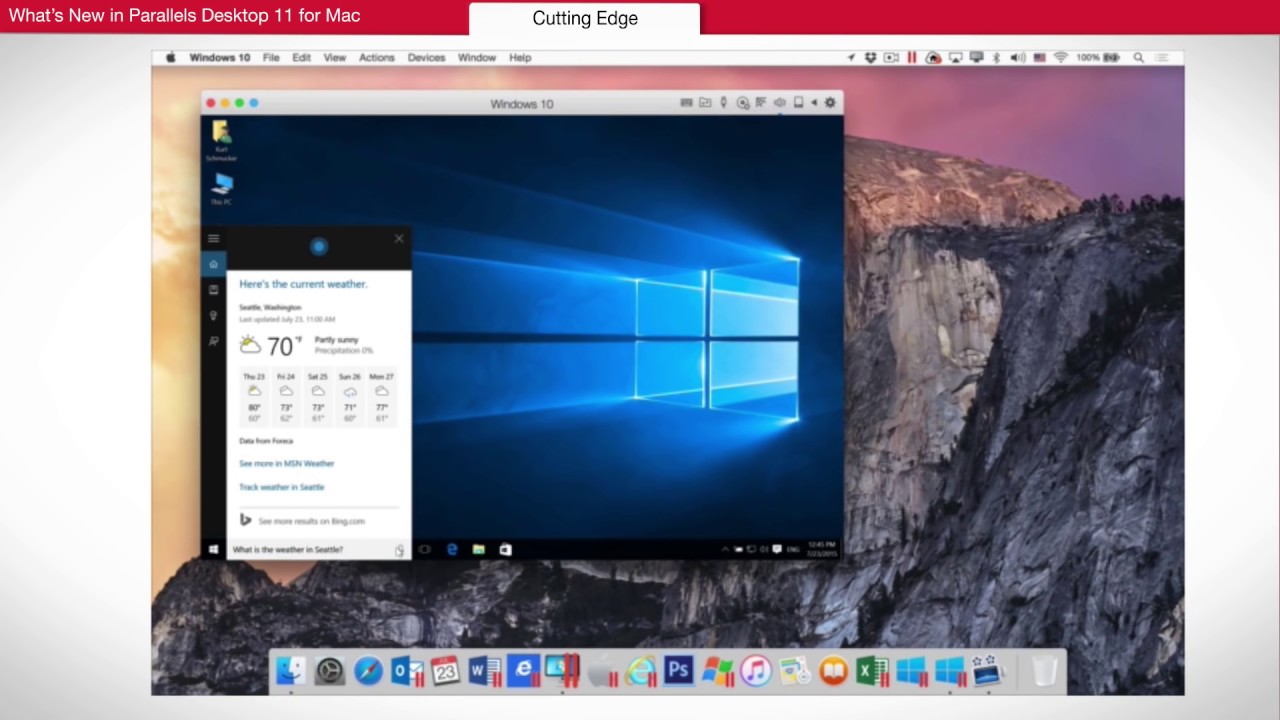Open the Windows 10 application menu
Screen dimensions: 1280x720
220,58
